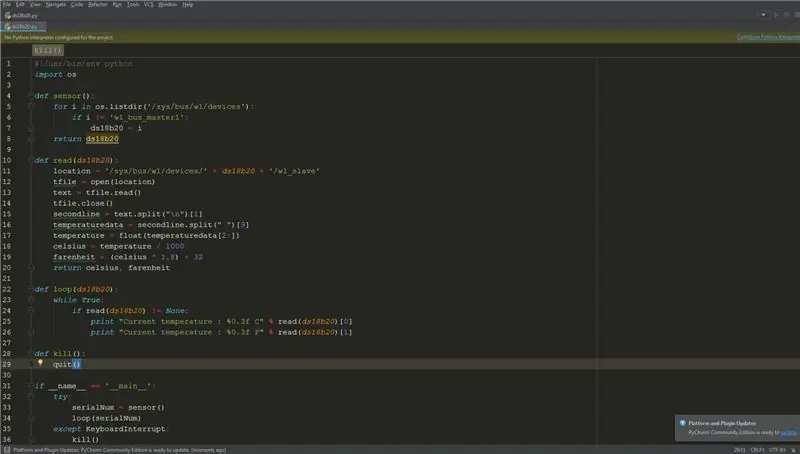Viewport: 800px width, 454px height.
Task: Click the Configure Python Interpreter link
Action: 768,37
